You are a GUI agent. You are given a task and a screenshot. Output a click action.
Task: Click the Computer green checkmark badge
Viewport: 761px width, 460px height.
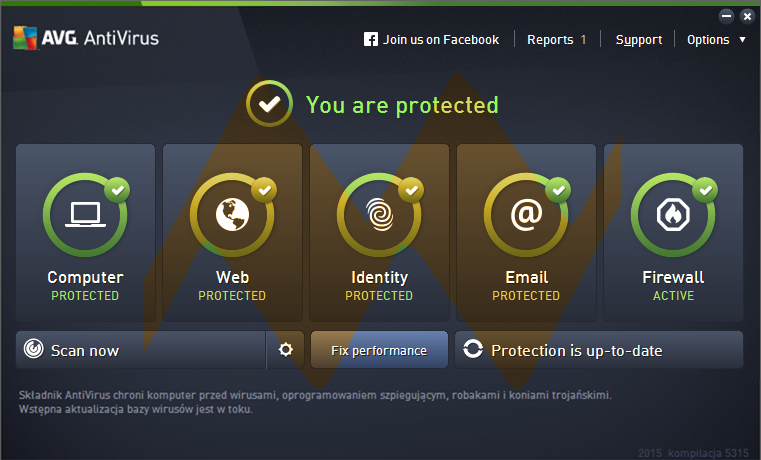[x=117, y=188]
